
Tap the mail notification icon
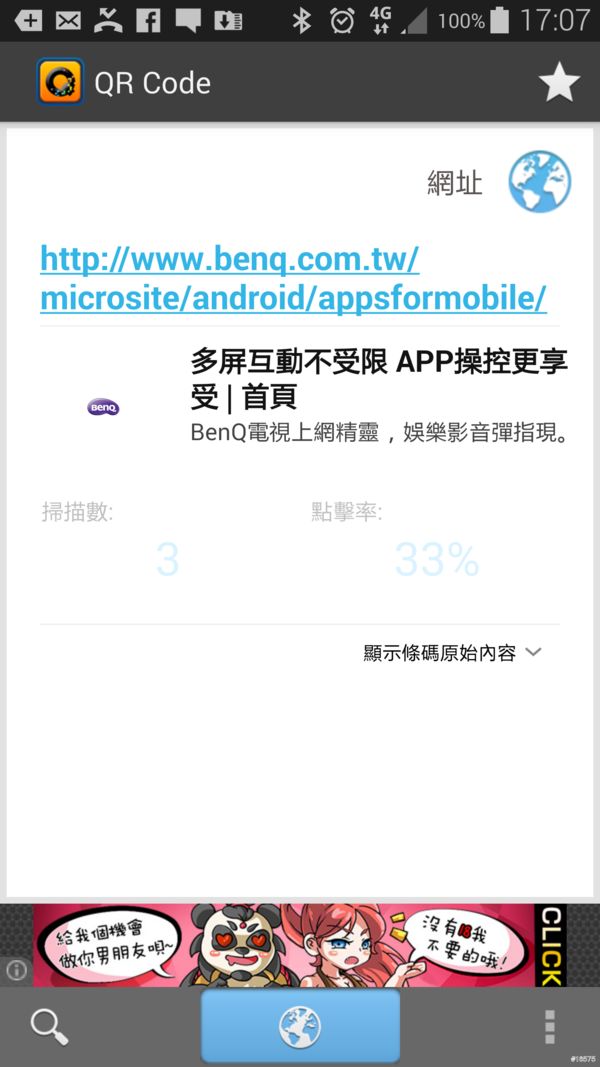pos(68,20)
